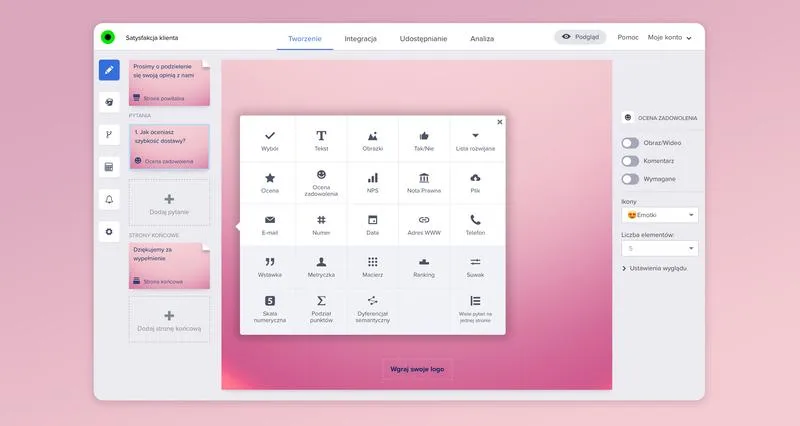Enable the Obraz/Video toggle
Viewport: 800px width, 426px height.
[x=630, y=143]
